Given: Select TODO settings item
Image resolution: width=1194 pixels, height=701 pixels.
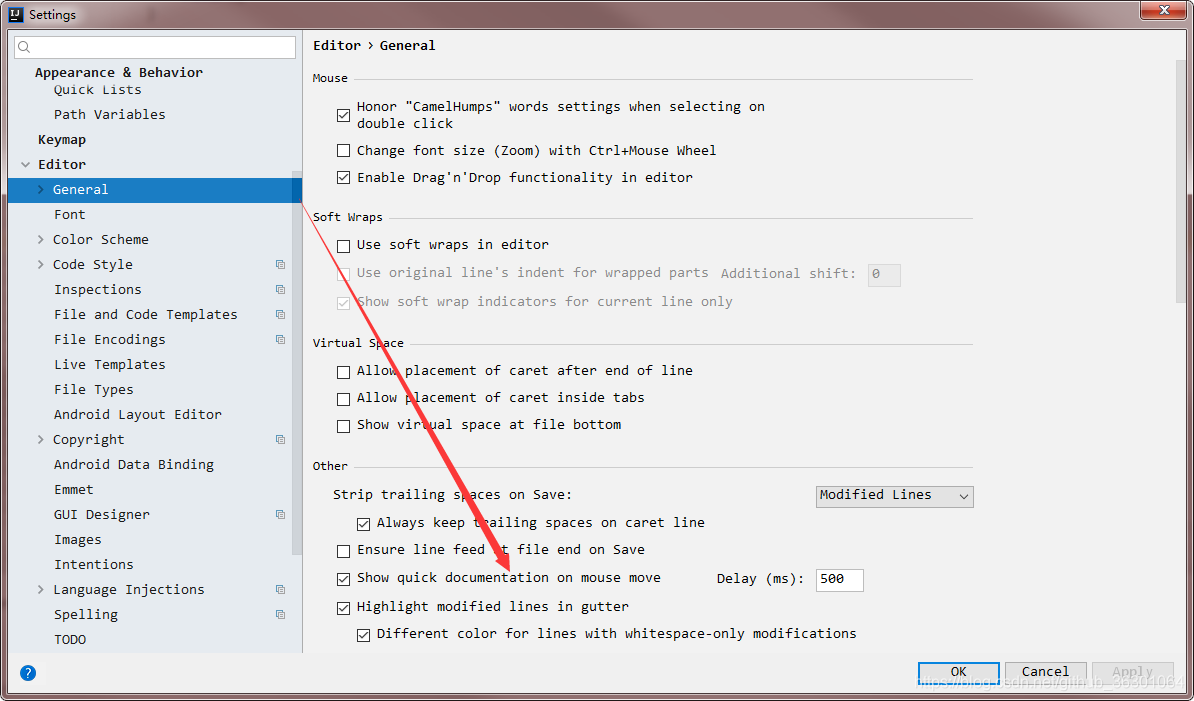Looking at the screenshot, I should coord(70,640).
